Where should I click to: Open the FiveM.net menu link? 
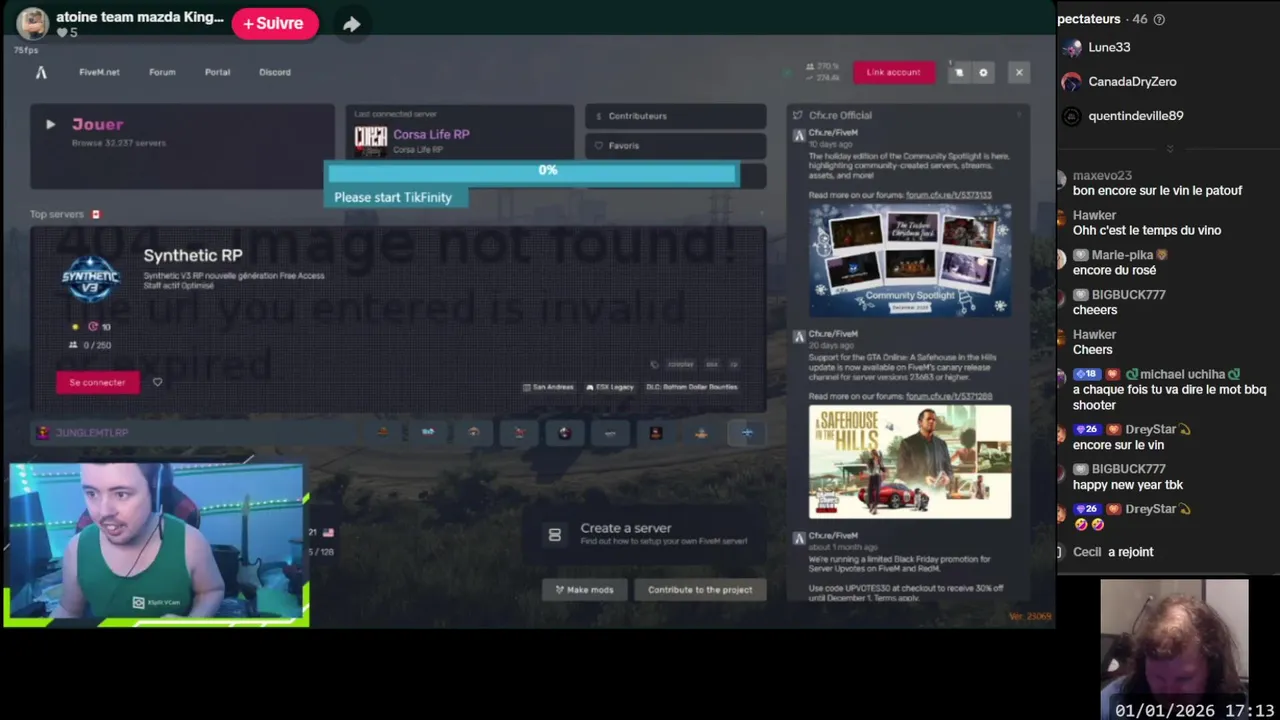click(99, 72)
